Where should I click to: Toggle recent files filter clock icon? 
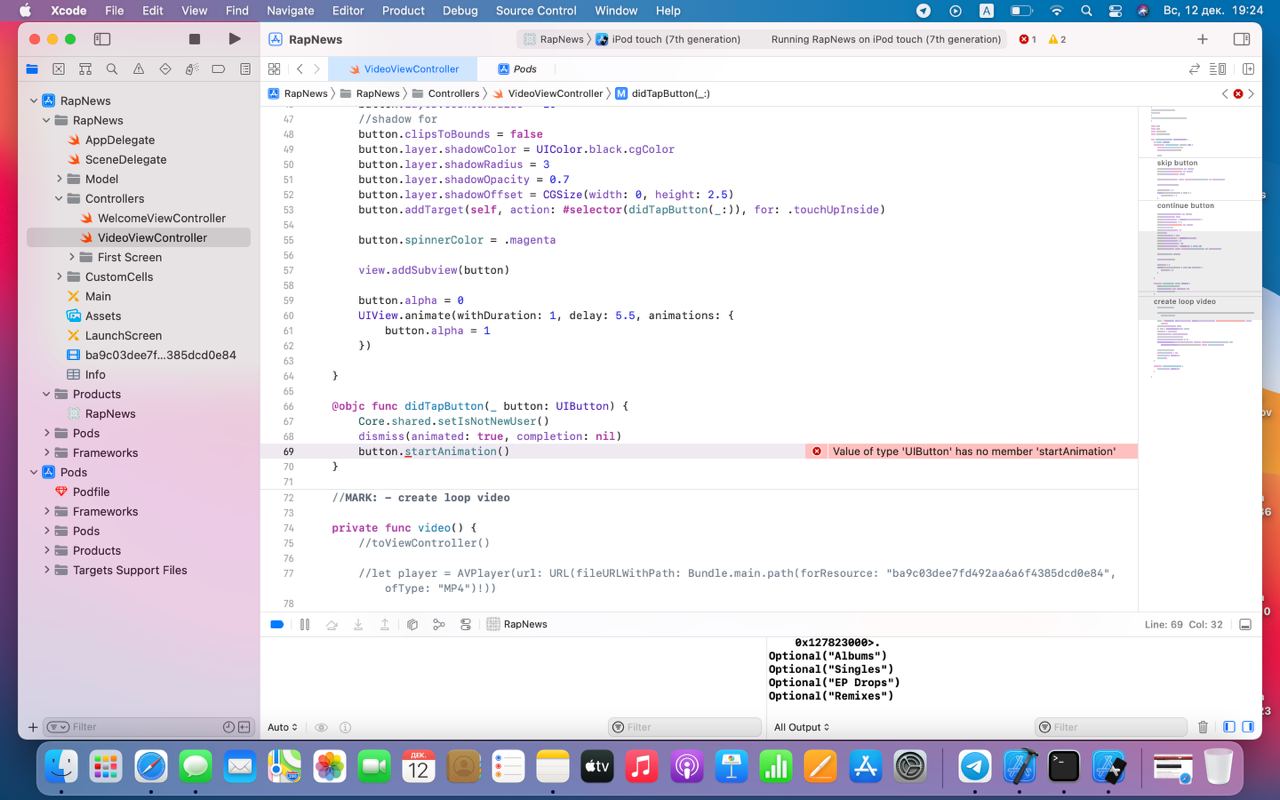[228, 727]
